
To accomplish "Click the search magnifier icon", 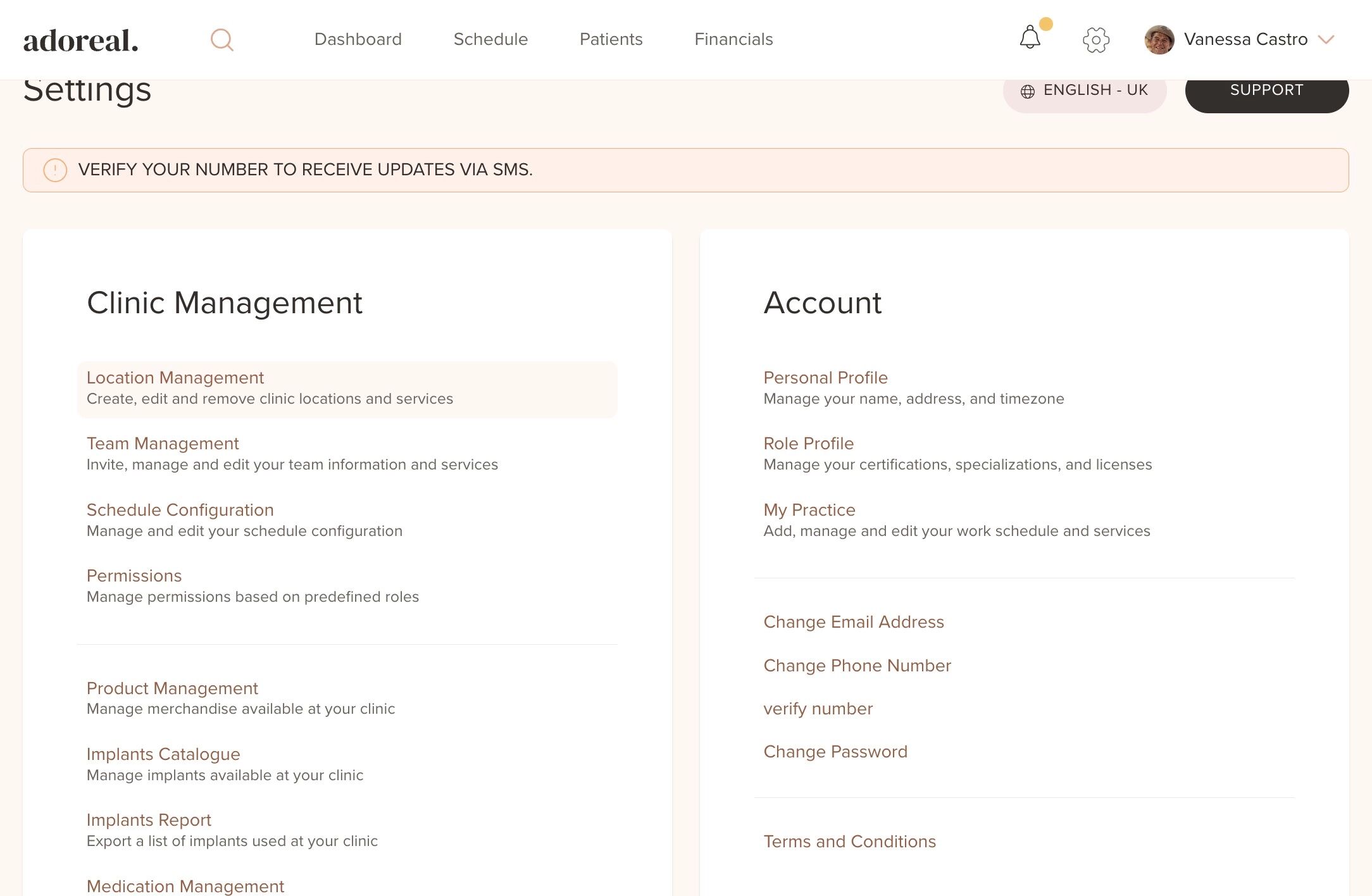I will click(x=221, y=40).
